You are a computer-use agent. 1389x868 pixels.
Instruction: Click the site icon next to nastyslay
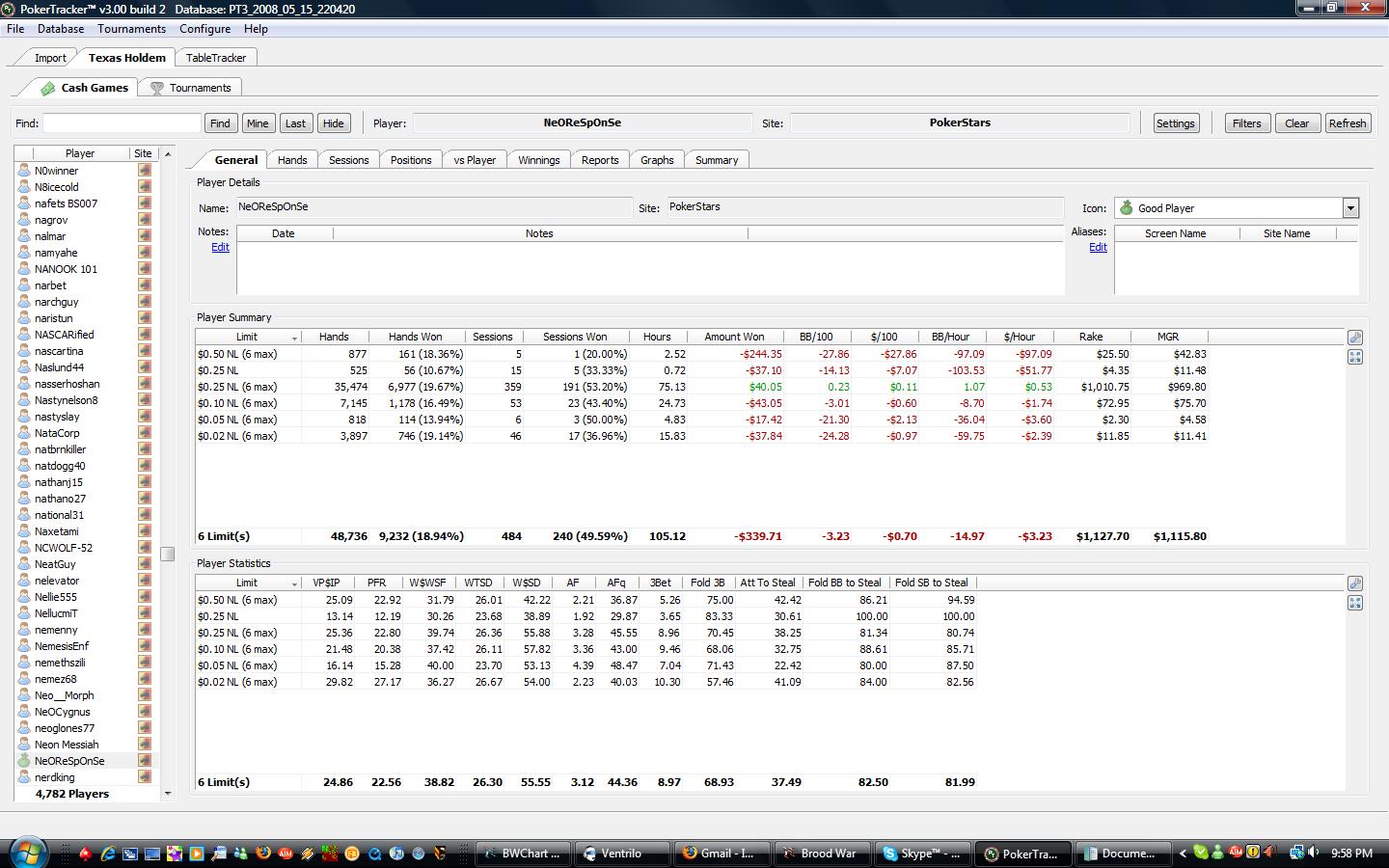tap(145, 417)
